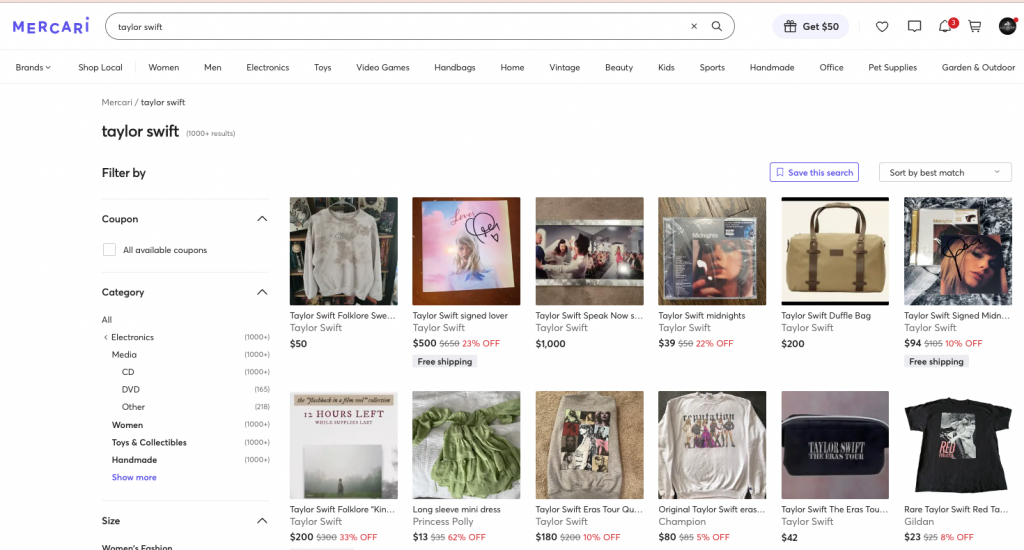Select the Handmade sidebar category filter
This screenshot has height=550, width=1024.
tap(135, 460)
